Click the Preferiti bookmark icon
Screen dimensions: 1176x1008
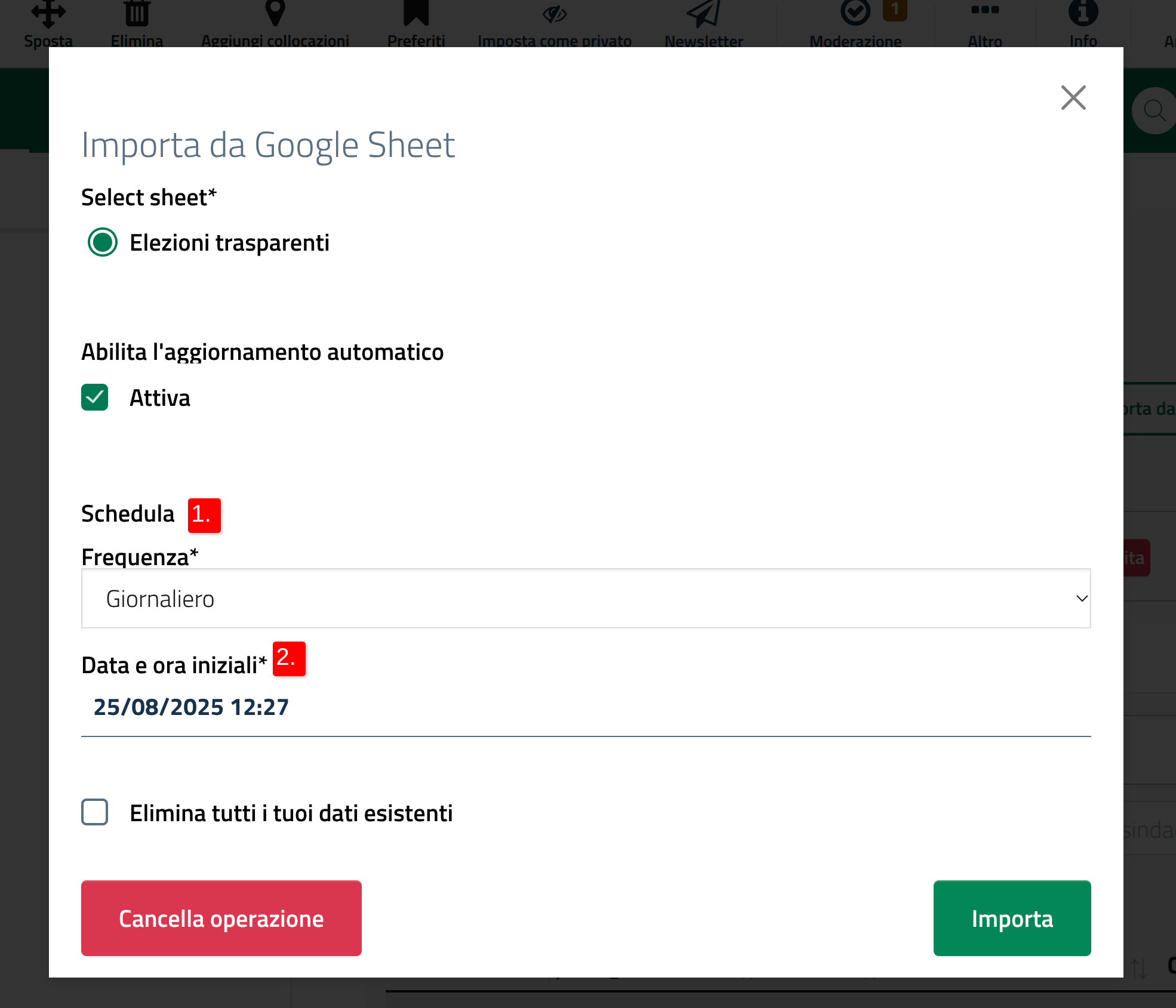click(x=416, y=13)
